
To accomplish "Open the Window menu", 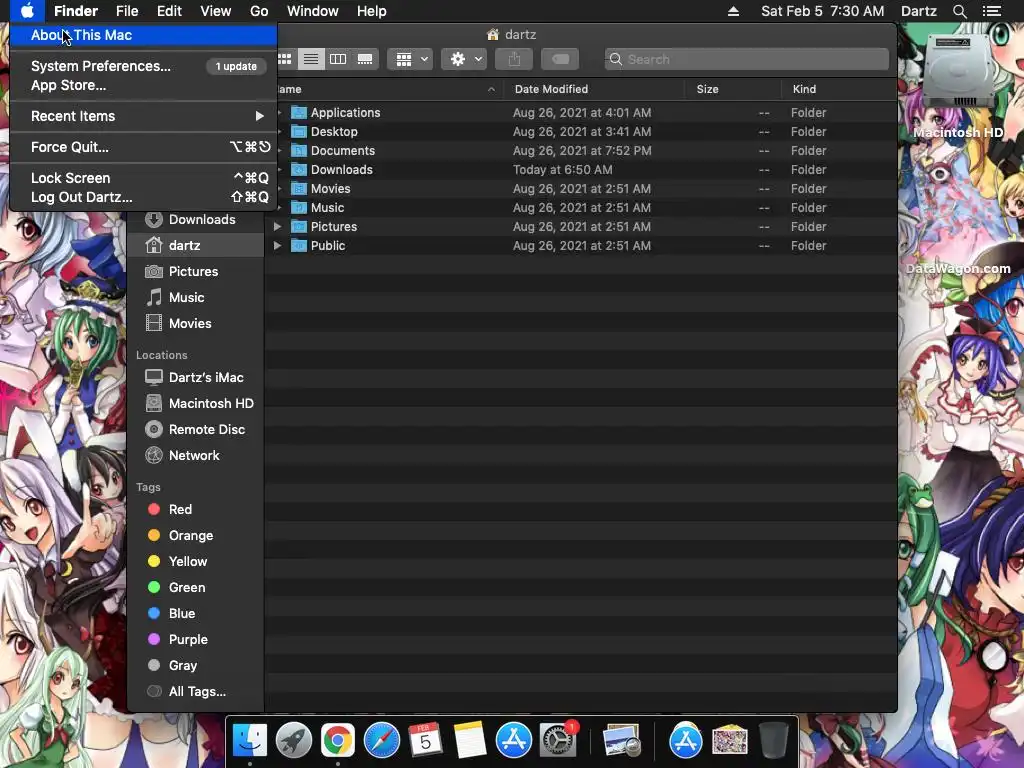I will [x=313, y=11].
